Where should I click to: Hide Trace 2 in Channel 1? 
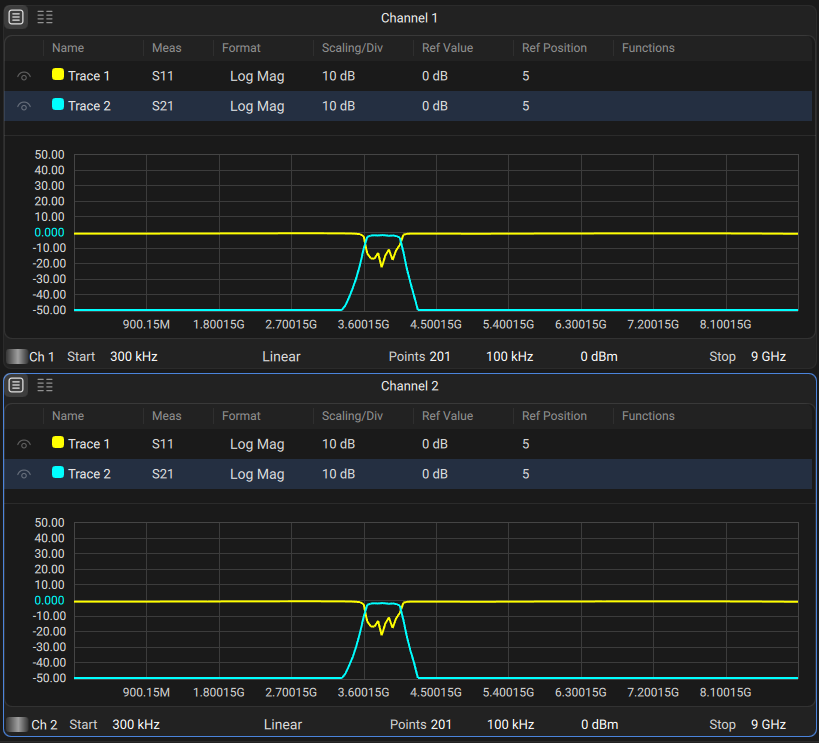click(23, 105)
